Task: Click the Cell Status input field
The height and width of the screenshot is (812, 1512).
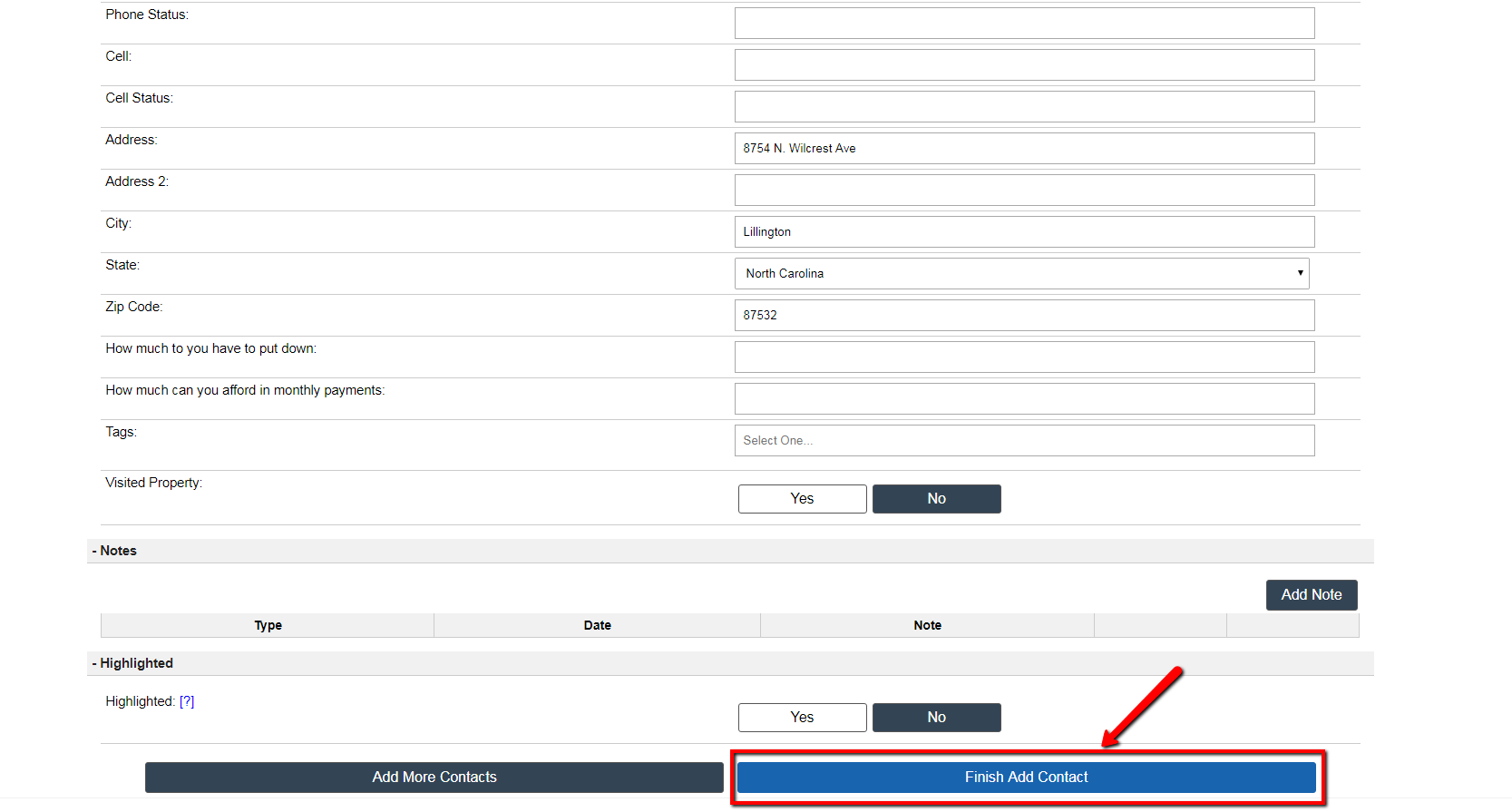Action: tap(1024, 106)
